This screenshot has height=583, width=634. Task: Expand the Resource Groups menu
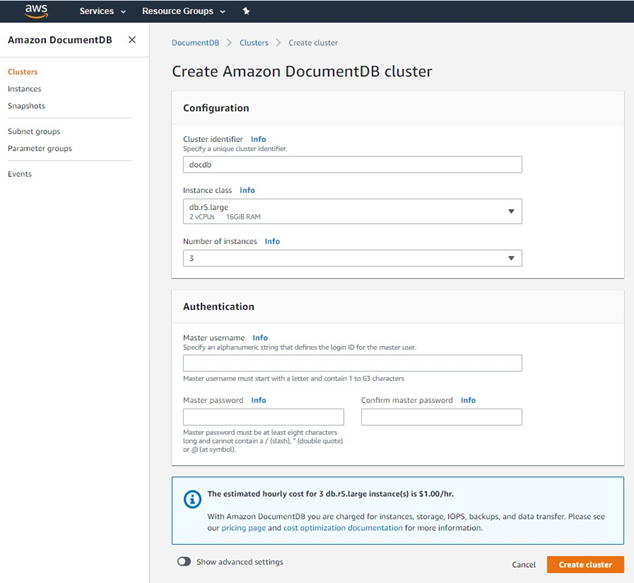183,11
